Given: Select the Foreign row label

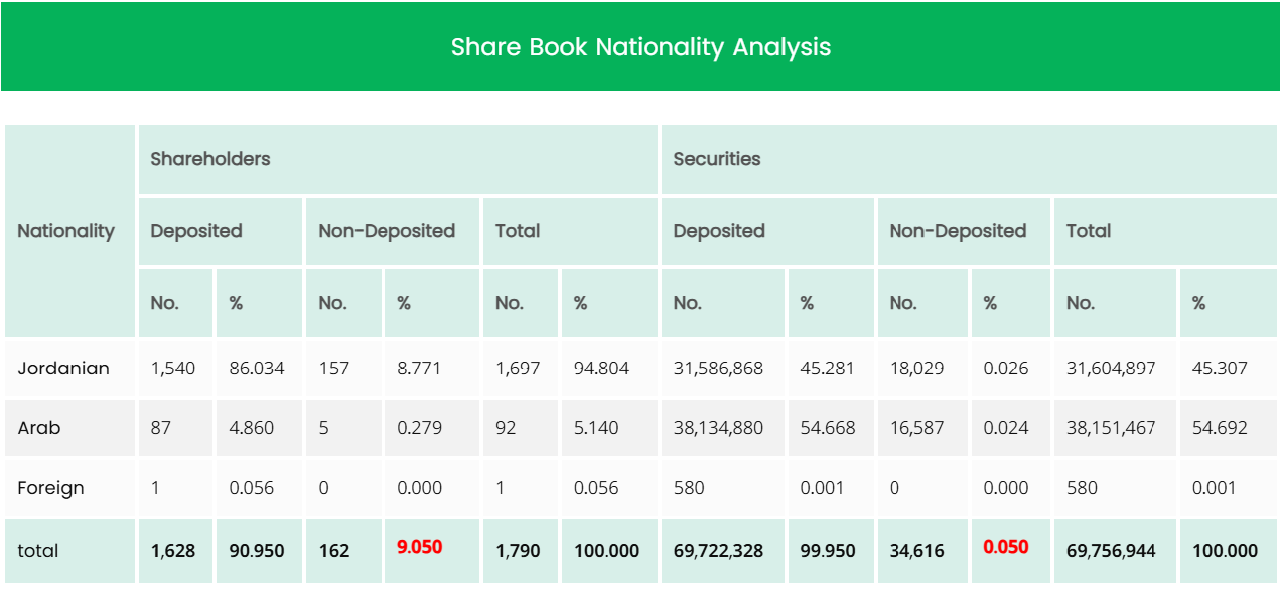Looking at the screenshot, I should (50, 488).
